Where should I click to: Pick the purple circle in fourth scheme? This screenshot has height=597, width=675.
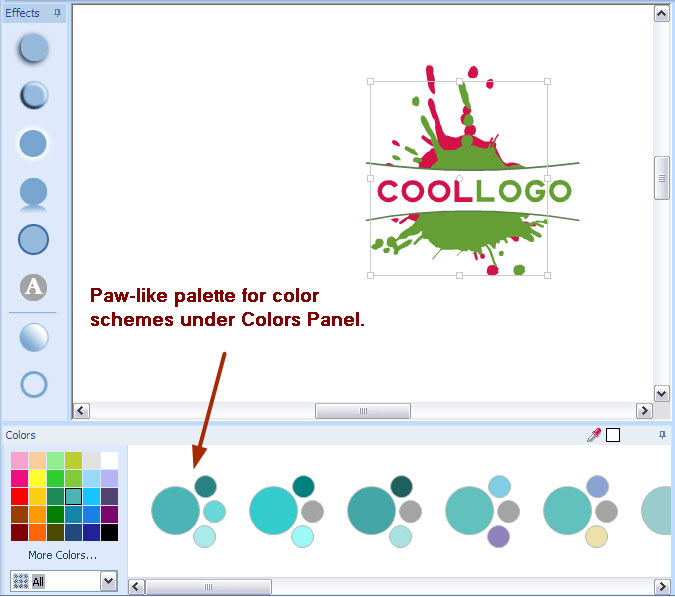pos(499,537)
